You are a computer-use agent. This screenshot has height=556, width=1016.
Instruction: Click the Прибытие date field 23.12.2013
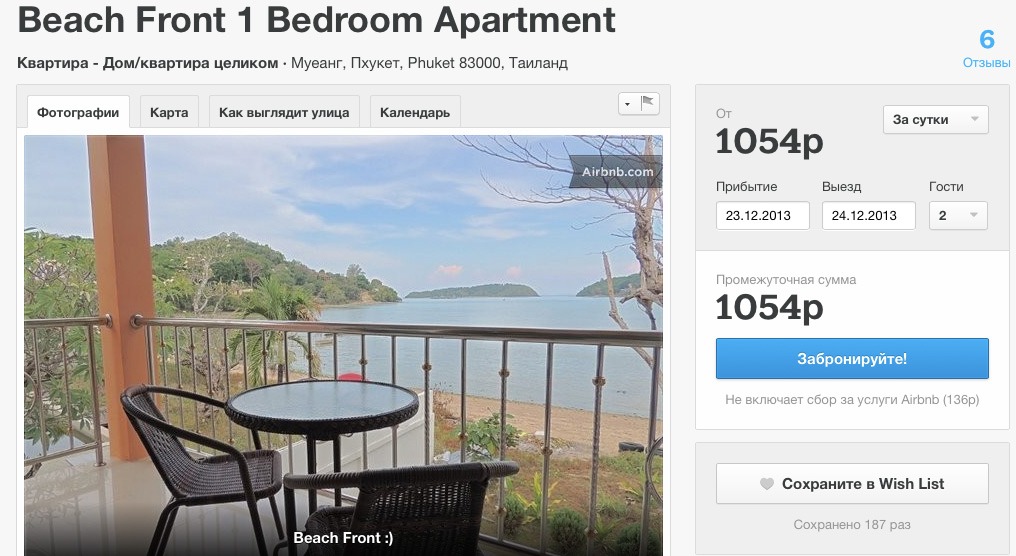[x=763, y=215]
